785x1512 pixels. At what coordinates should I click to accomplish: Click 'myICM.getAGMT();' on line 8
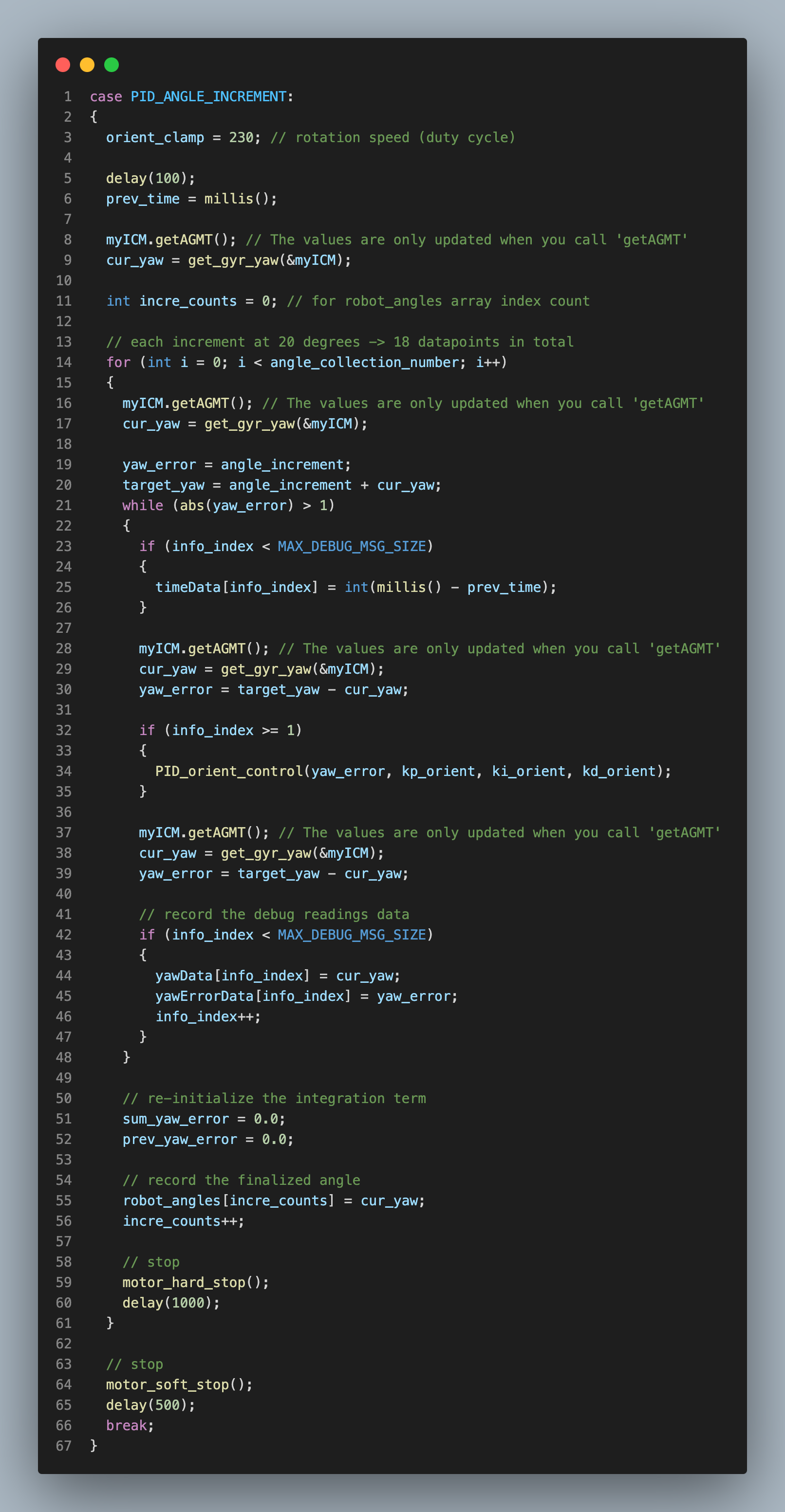[171, 240]
